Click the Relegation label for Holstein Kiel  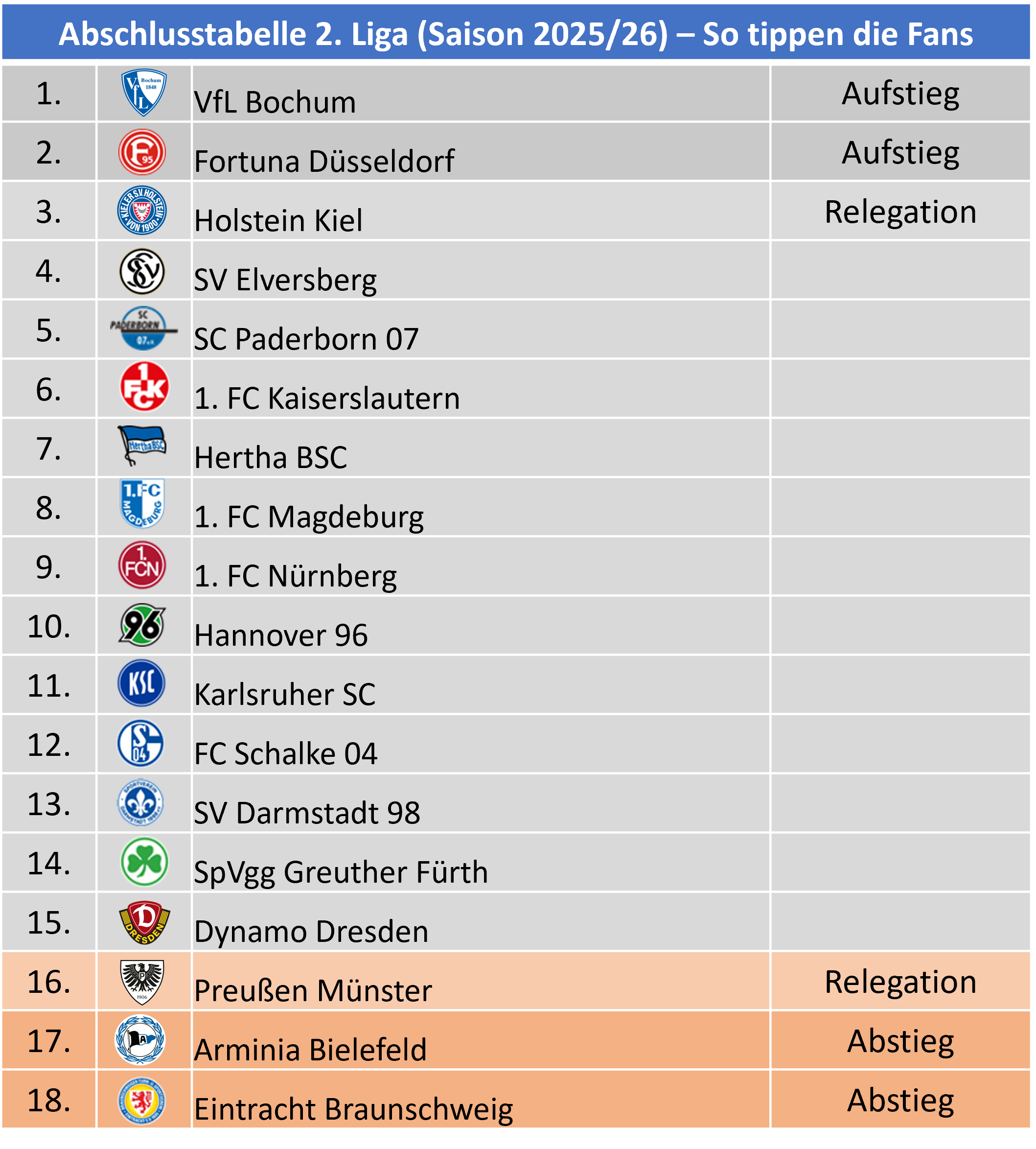click(x=900, y=212)
